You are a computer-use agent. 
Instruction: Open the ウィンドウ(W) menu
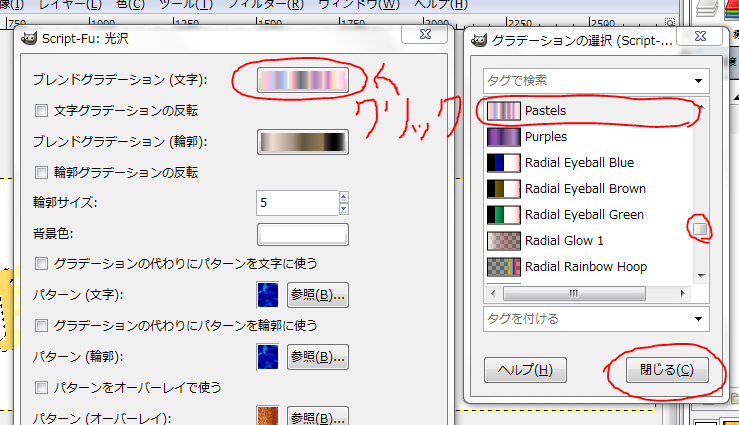click(359, 5)
